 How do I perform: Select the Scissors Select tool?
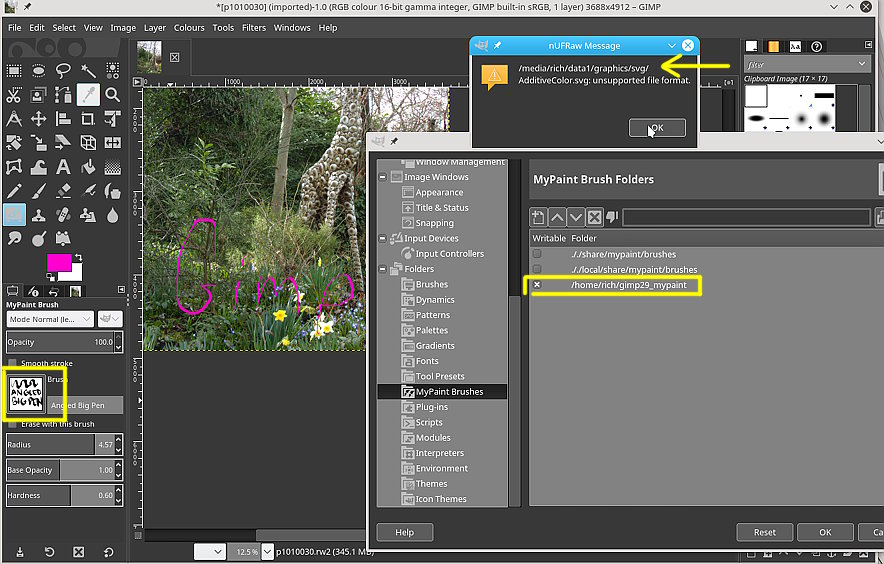(x=14, y=95)
